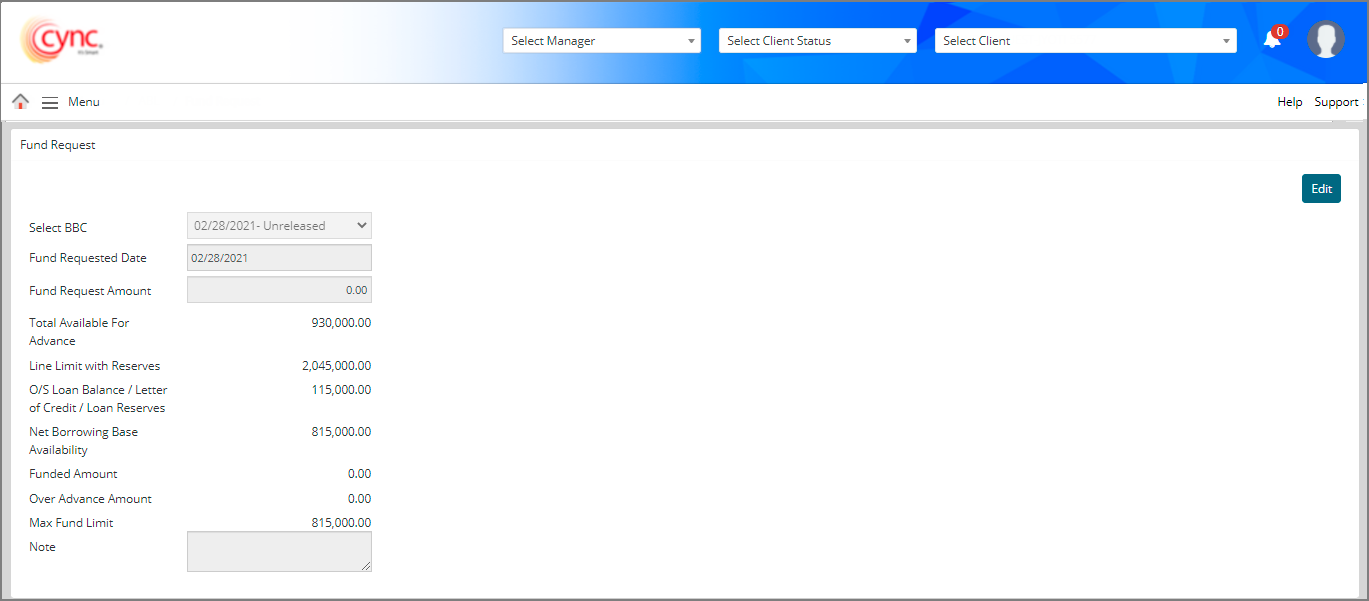This screenshot has width=1369, height=601.
Task: Open the Select BBC dropdown
Action: pos(279,226)
